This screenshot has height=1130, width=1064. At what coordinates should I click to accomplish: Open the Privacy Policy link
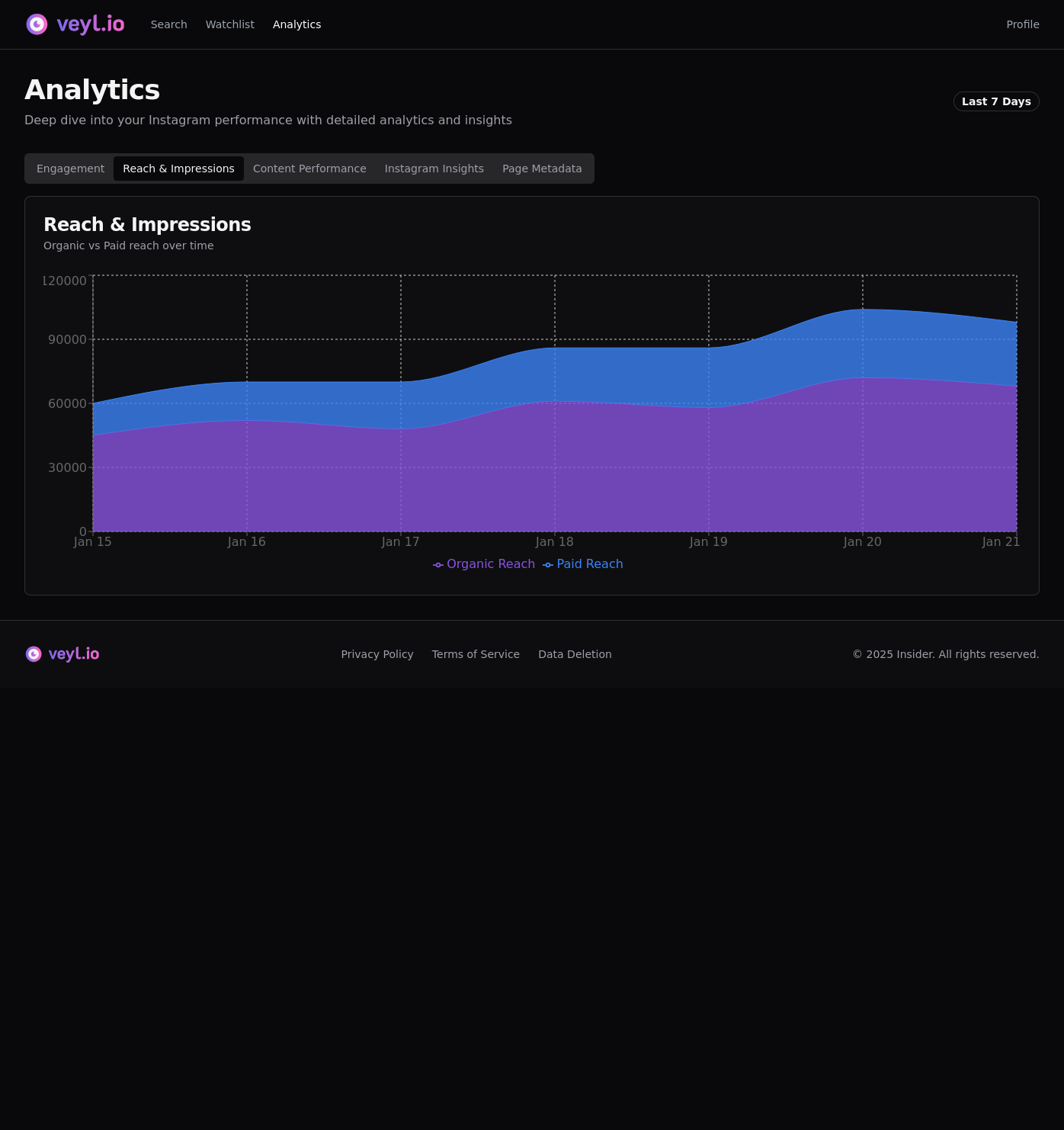coord(377,654)
